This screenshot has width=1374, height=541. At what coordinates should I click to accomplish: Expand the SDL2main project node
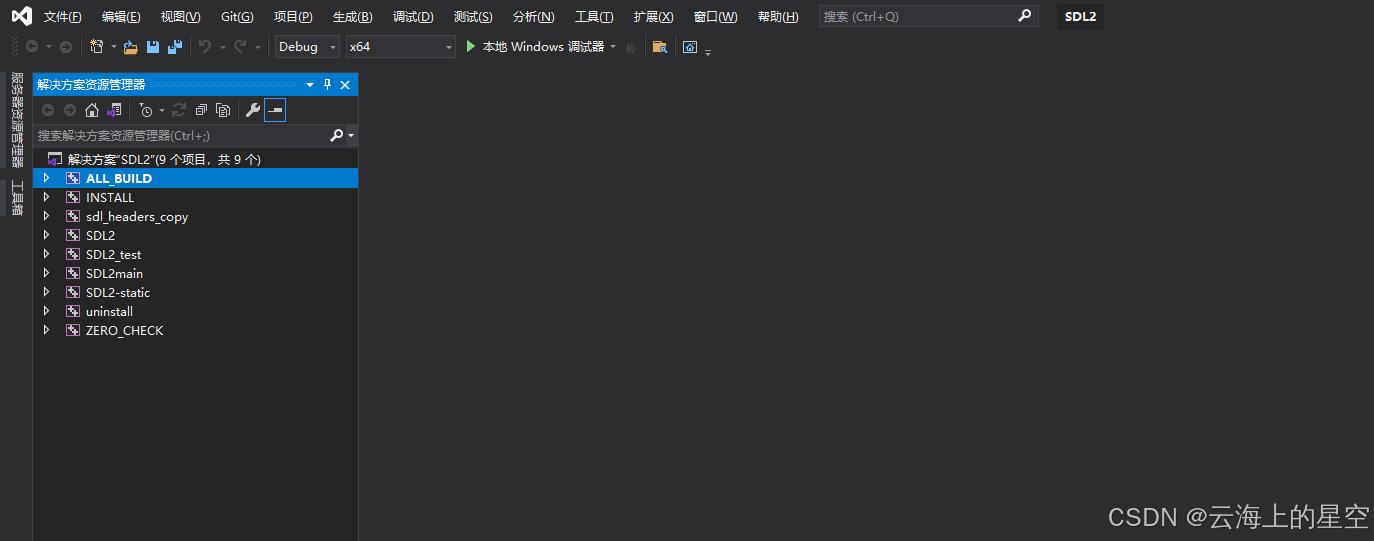[x=46, y=273]
